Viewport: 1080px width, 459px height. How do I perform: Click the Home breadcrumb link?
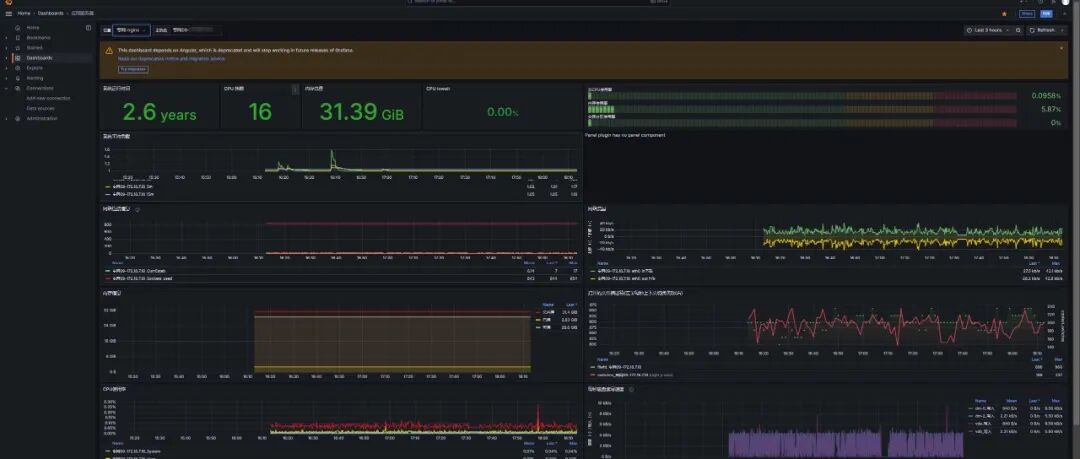click(x=23, y=13)
